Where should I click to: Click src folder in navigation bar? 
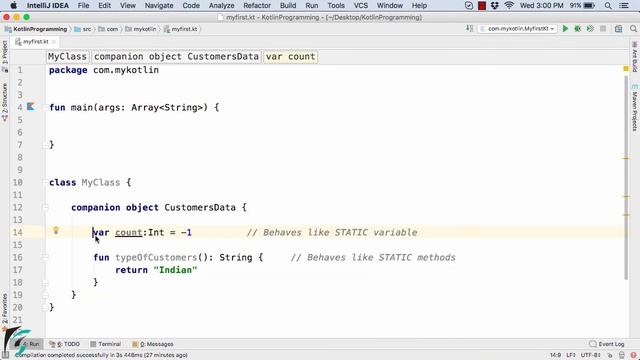click(x=83, y=29)
